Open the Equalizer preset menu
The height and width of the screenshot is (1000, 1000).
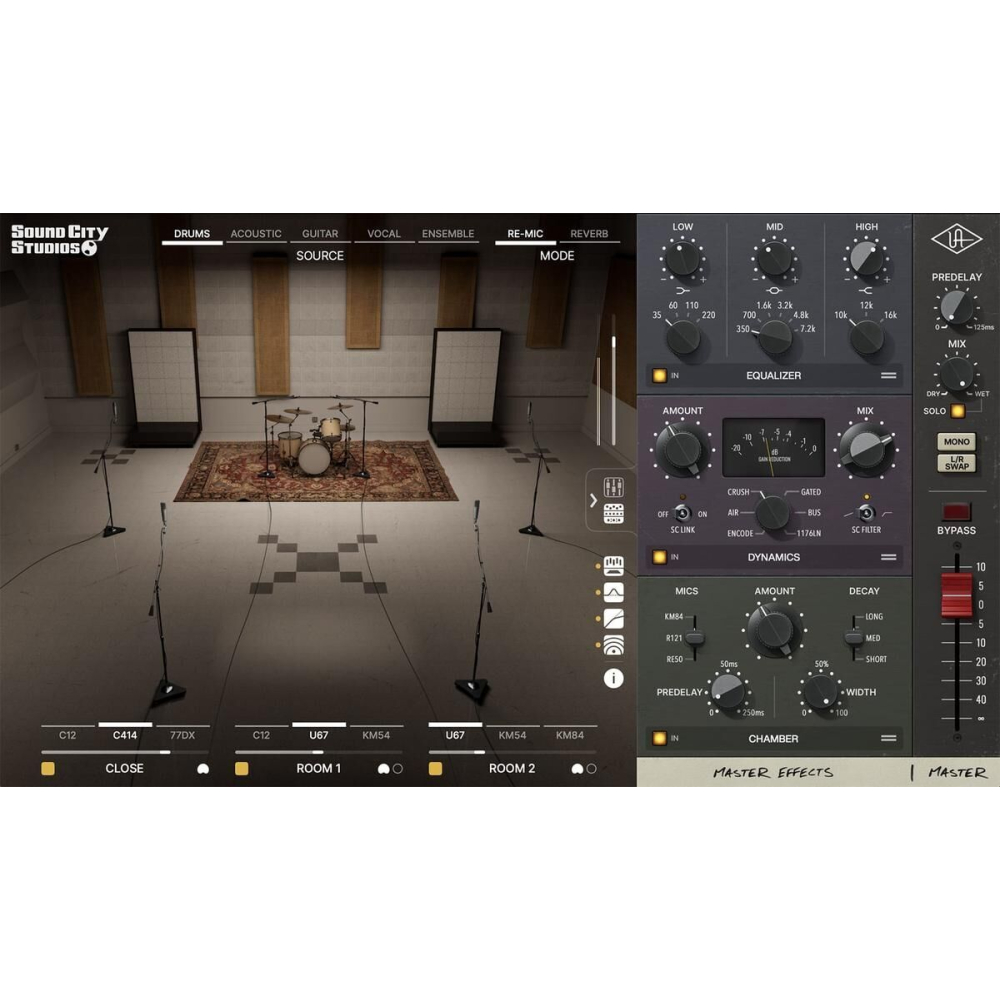888,374
